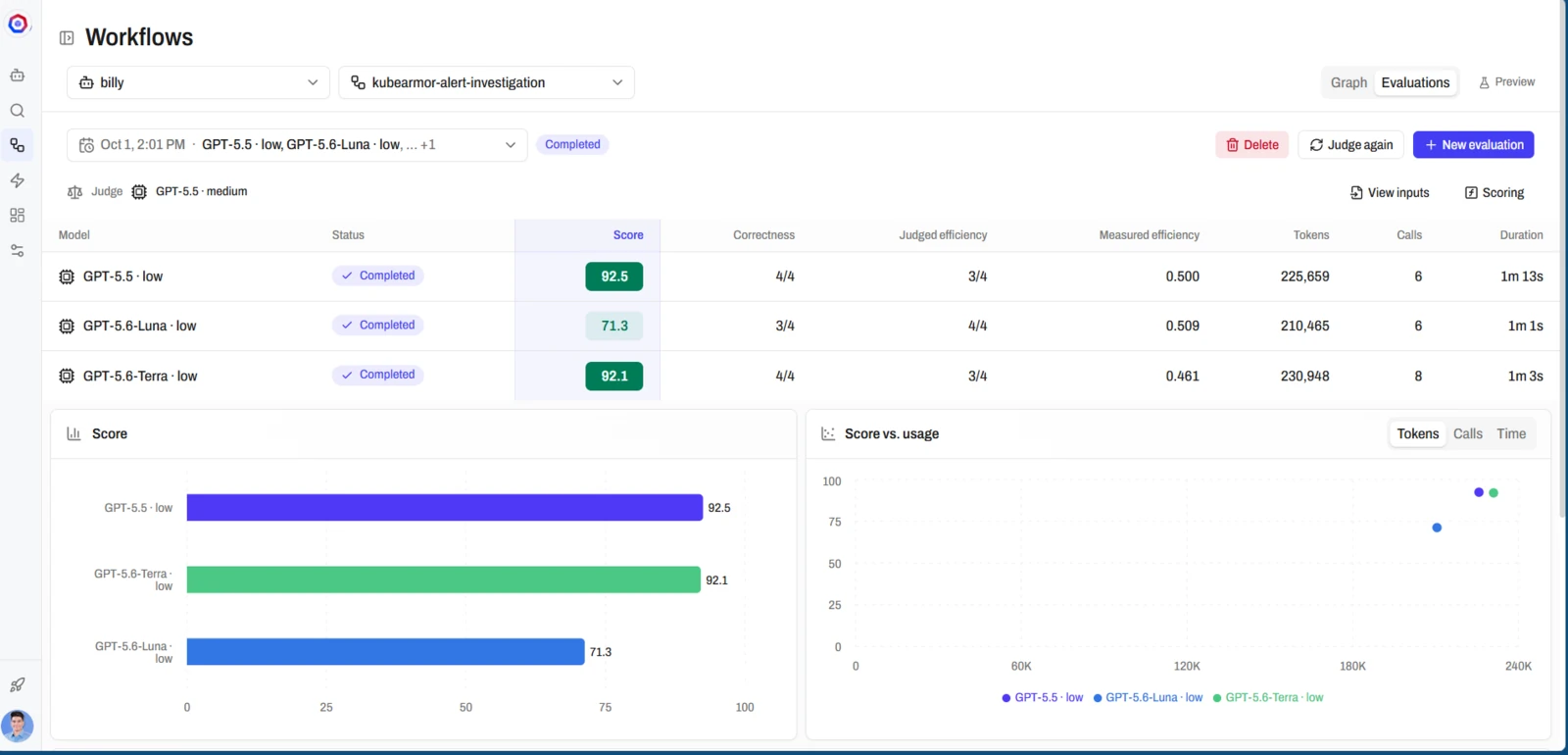Image resolution: width=1568 pixels, height=755 pixels.
Task: Click the rocket icon in sidebar
Action: click(18, 684)
